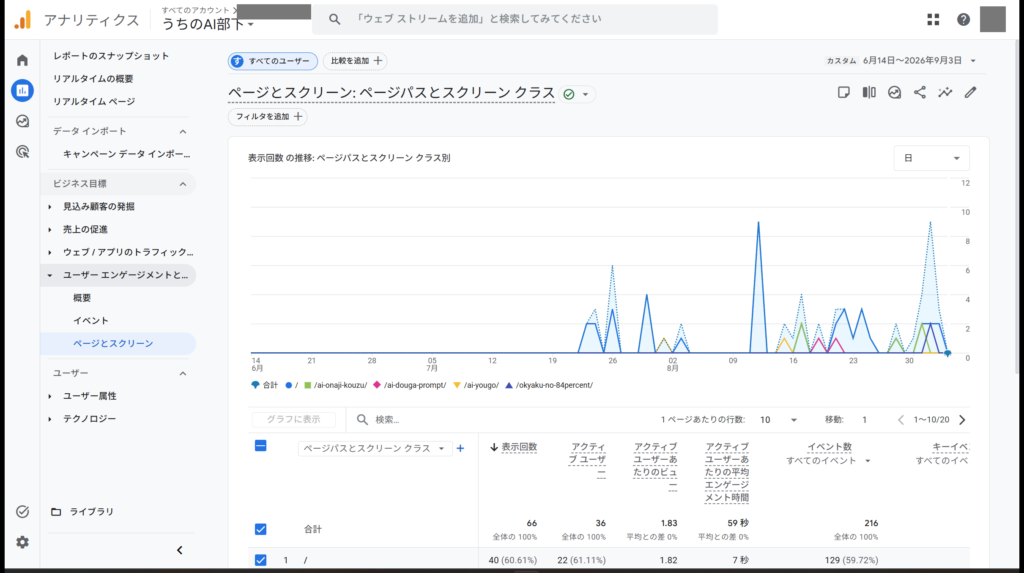Image resolution: width=1024 pixels, height=573 pixels.
Task: Sort by イベント数 column header
Action: (x=829, y=447)
